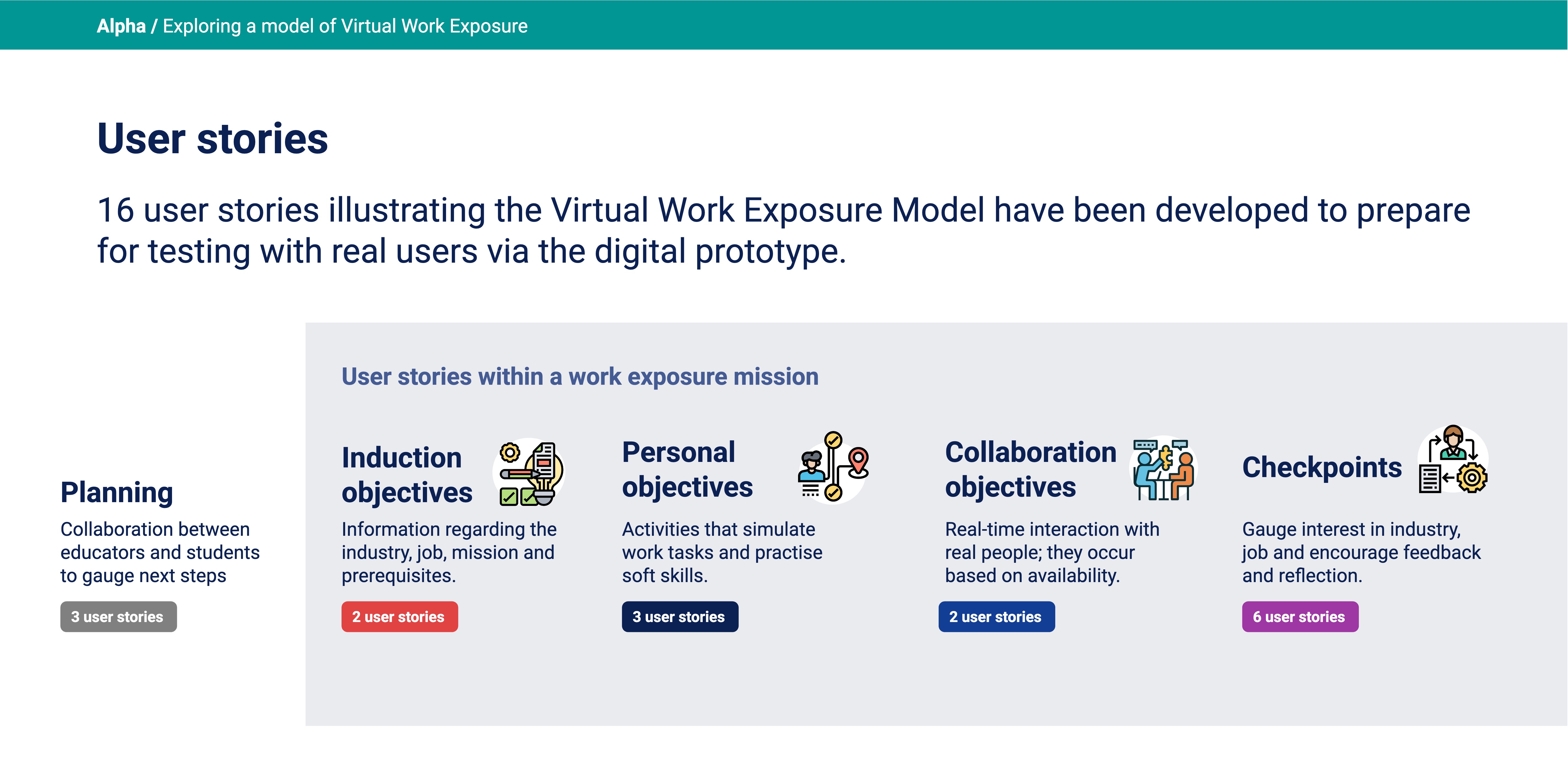Click the Alpha breadcrumb in the header

(x=121, y=26)
